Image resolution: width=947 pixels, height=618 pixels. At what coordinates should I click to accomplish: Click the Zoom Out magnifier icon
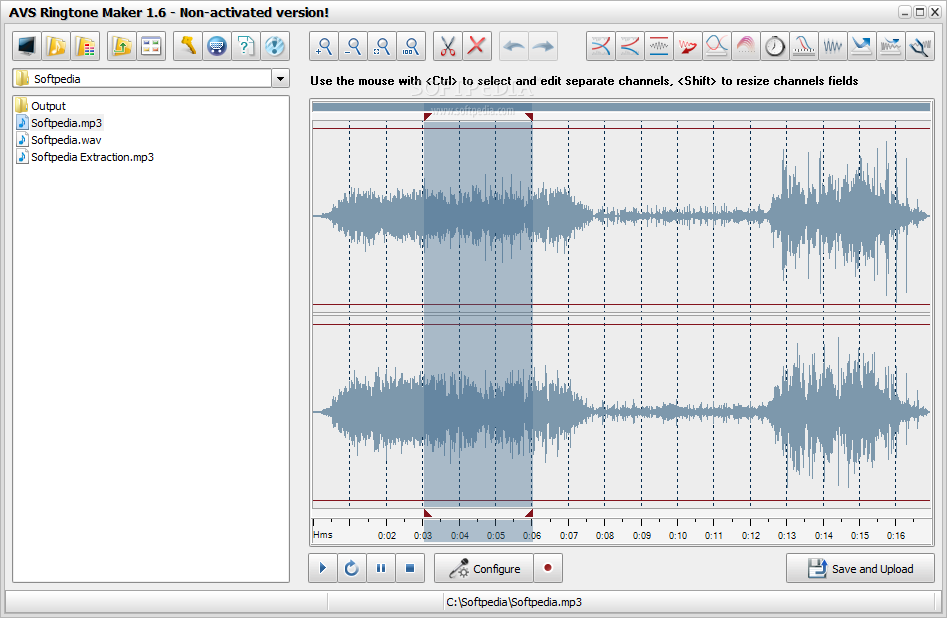[x=353, y=46]
